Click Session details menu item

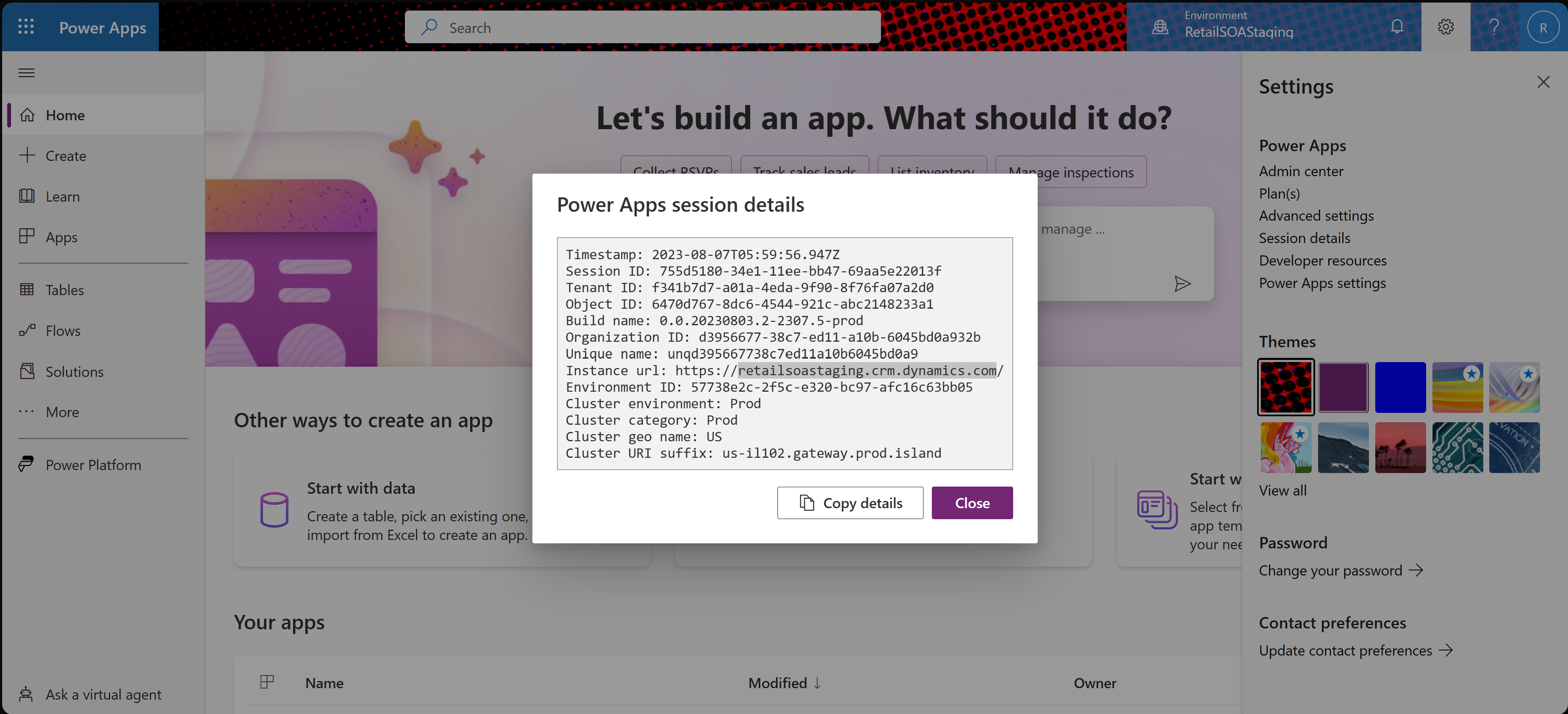tap(1305, 238)
